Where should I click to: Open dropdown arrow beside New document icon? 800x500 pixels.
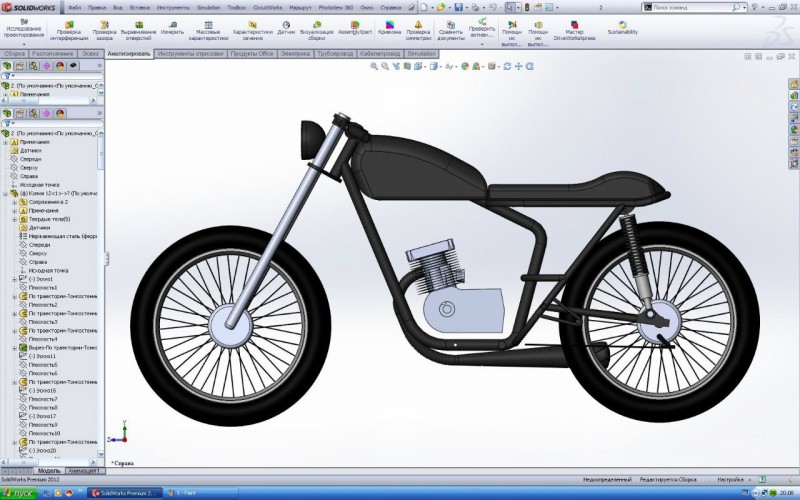coord(432,8)
